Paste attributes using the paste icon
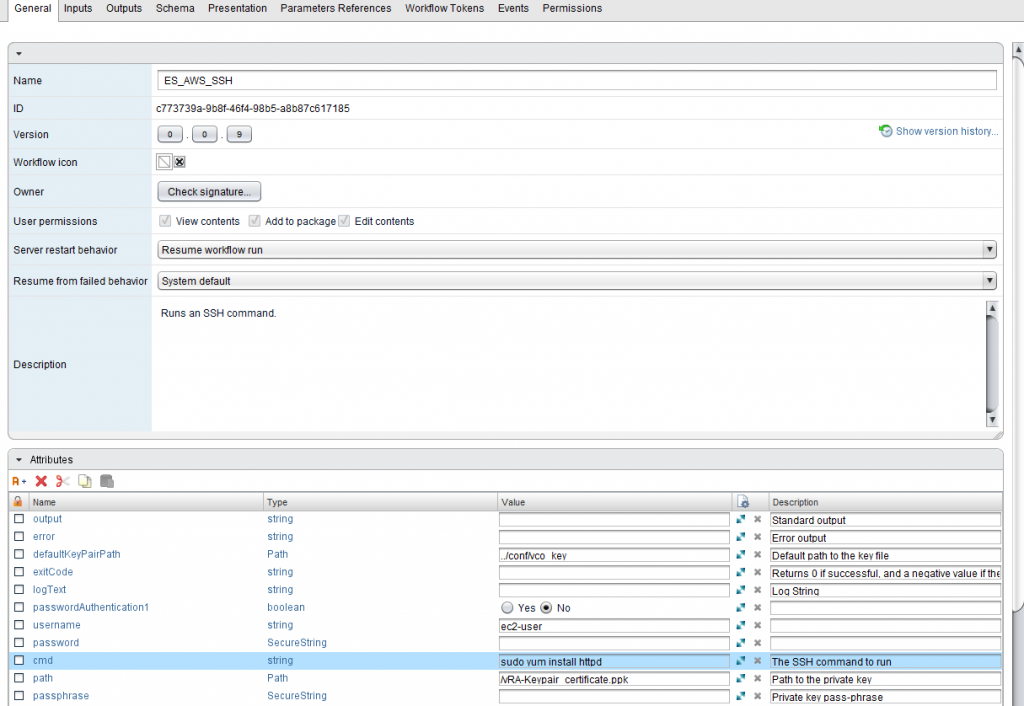Image resolution: width=1024 pixels, height=706 pixels. [x=107, y=481]
